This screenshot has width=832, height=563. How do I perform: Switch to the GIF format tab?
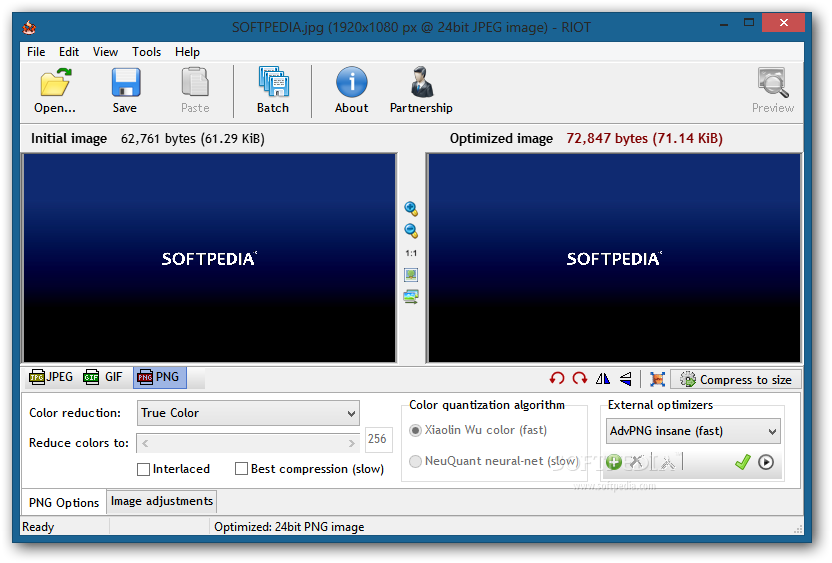click(x=103, y=377)
